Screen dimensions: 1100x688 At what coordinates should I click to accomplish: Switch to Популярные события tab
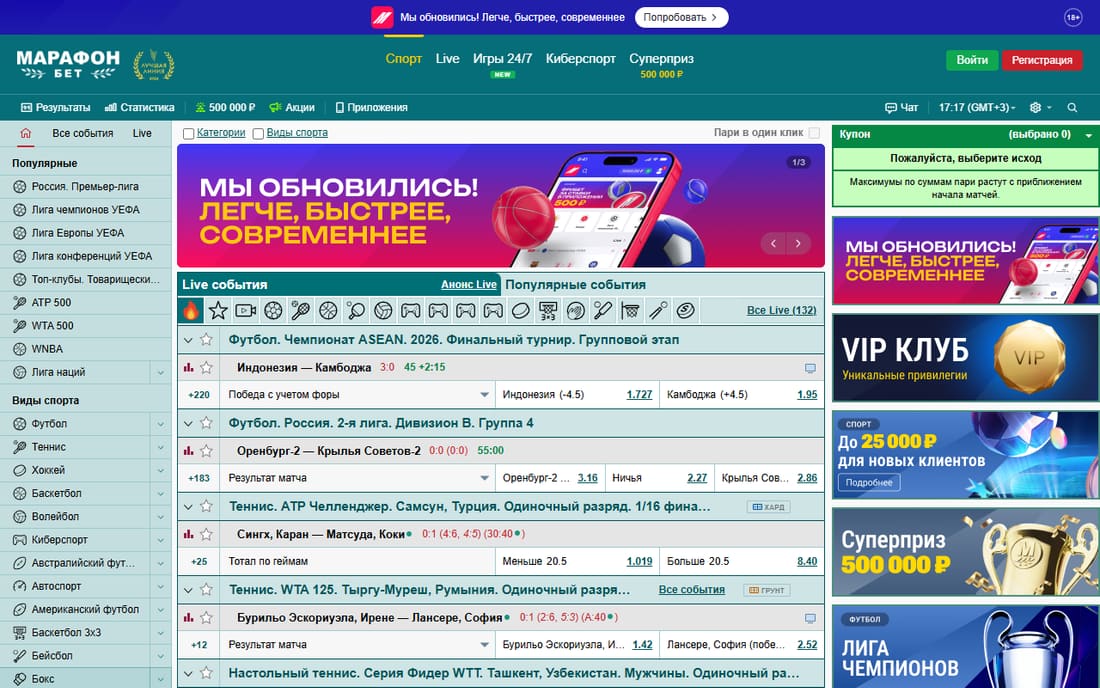575,285
